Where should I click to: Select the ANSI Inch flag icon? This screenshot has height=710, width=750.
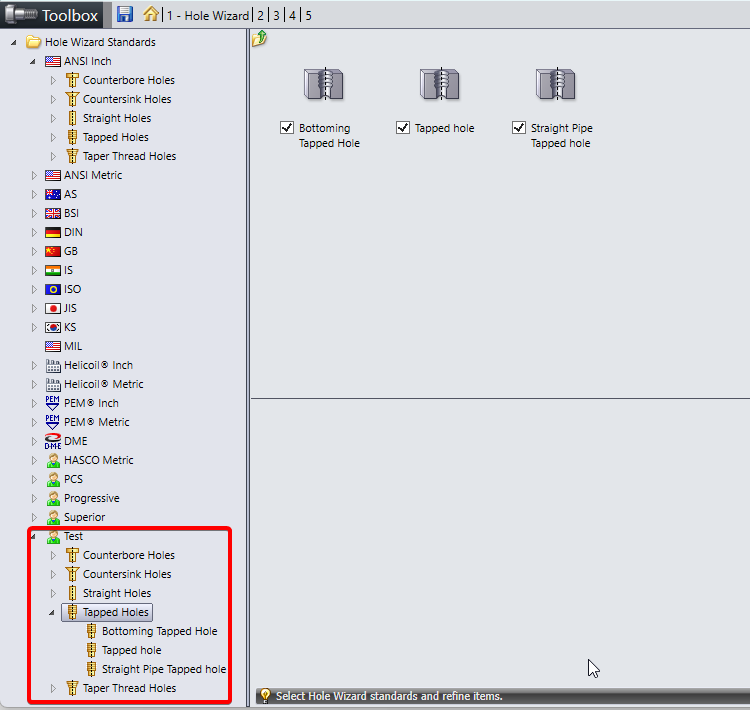[53, 61]
